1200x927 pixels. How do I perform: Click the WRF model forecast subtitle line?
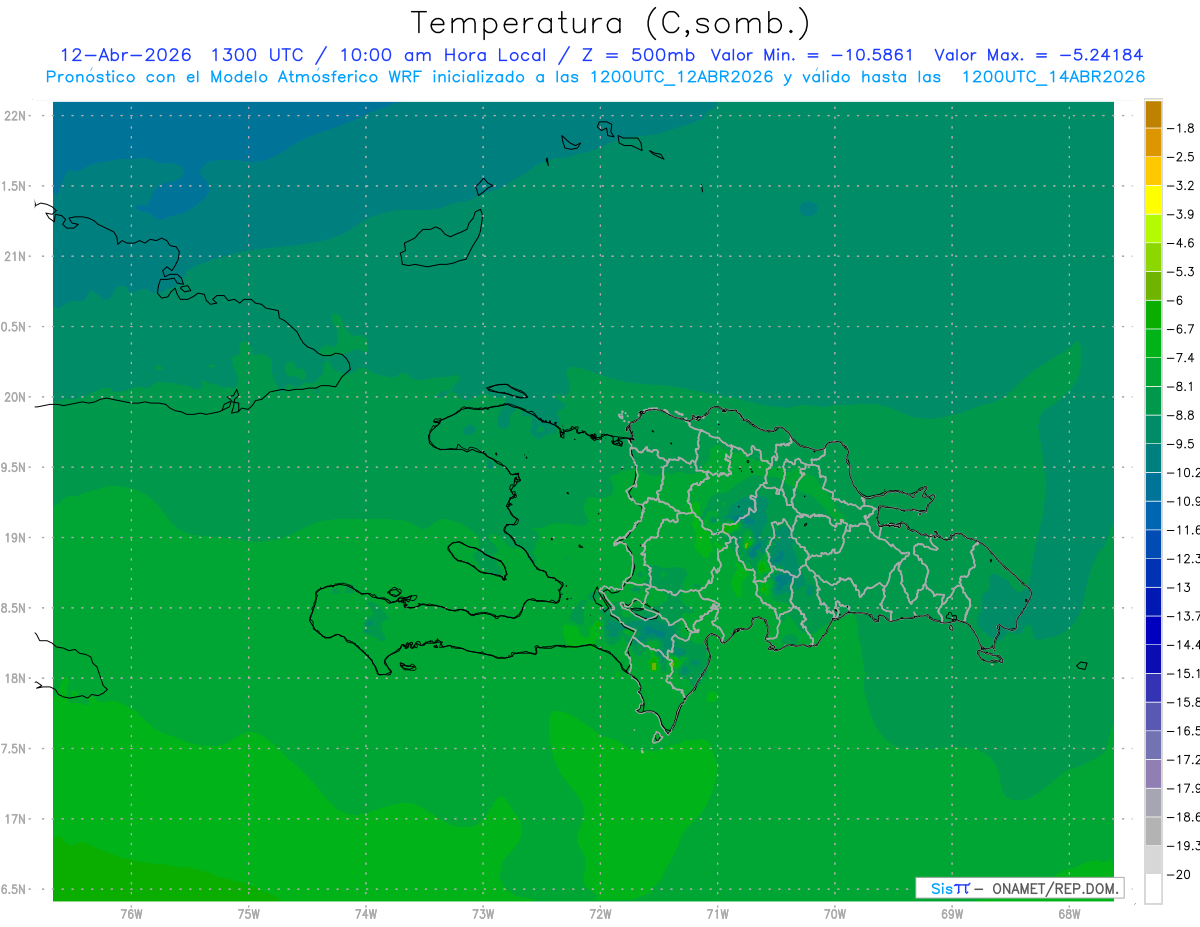(x=596, y=77)
